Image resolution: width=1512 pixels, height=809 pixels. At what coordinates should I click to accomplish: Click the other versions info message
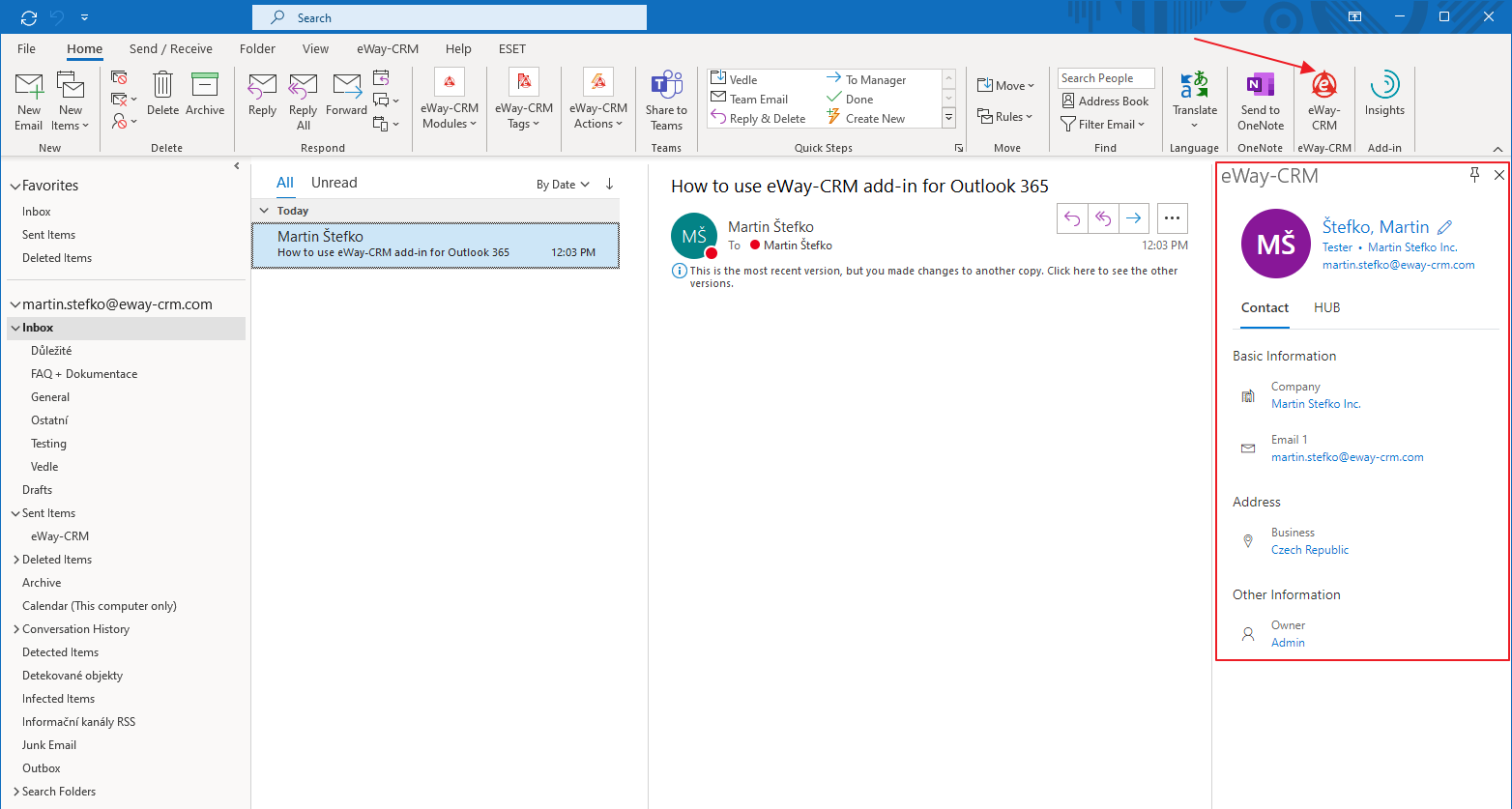[x=933, y=277]
